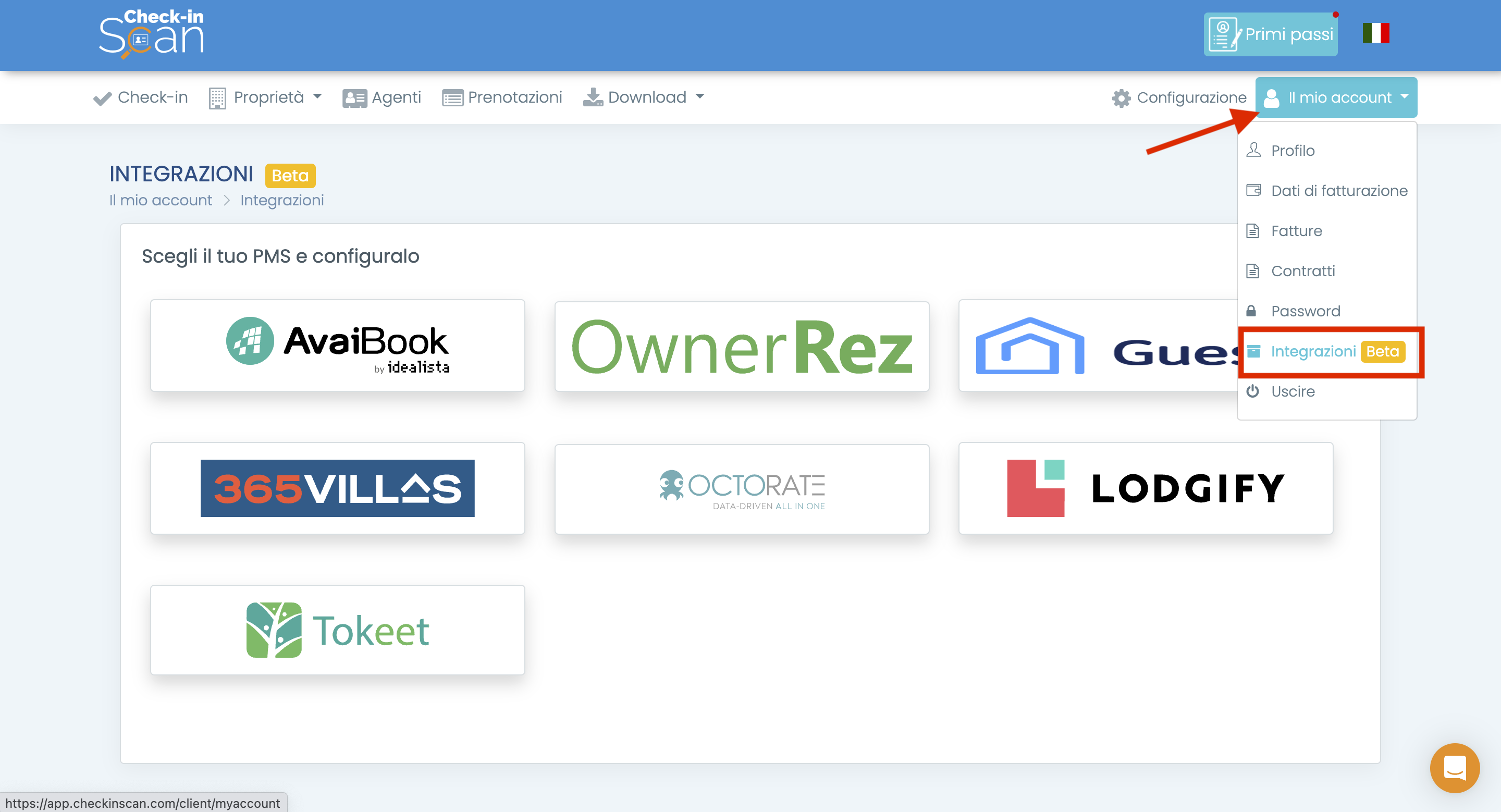The width and height of the screenshot is (1501, 812).
Task: Select the Tokeet integration card
Action: click(337, 630)
